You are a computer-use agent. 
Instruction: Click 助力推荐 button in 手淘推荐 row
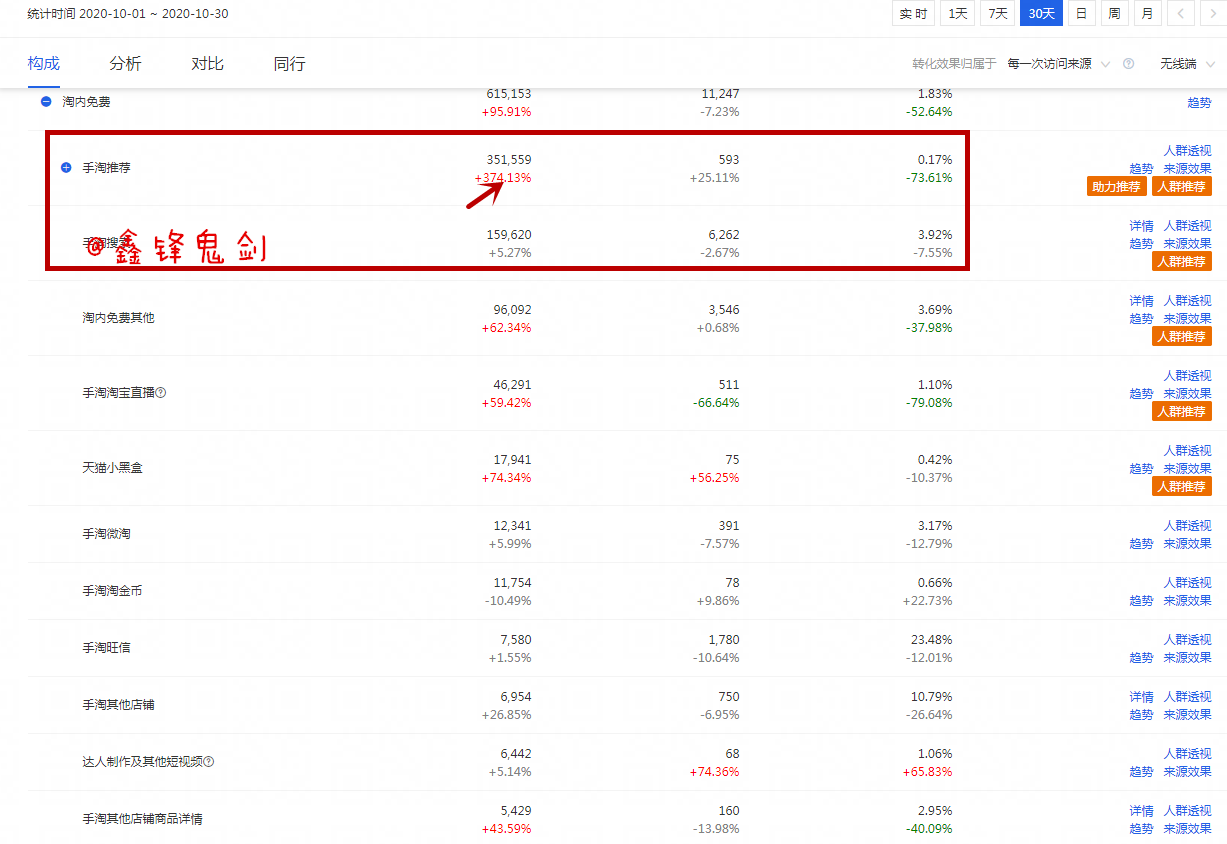pyautogui.click(x=1116, y=187)
